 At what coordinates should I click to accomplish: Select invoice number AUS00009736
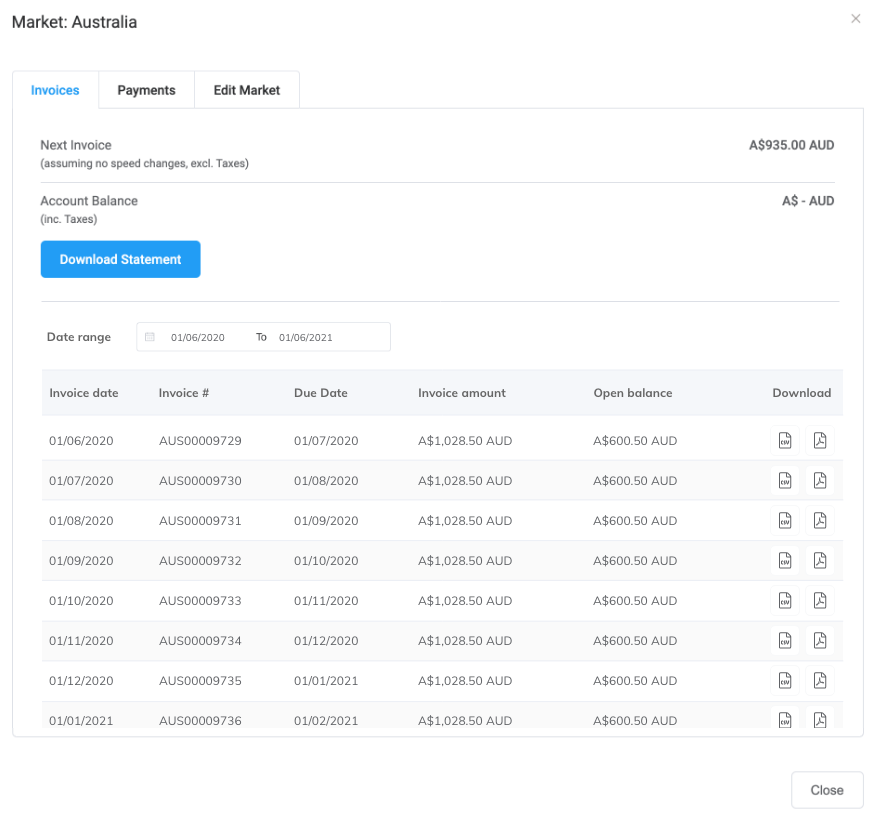200,720
